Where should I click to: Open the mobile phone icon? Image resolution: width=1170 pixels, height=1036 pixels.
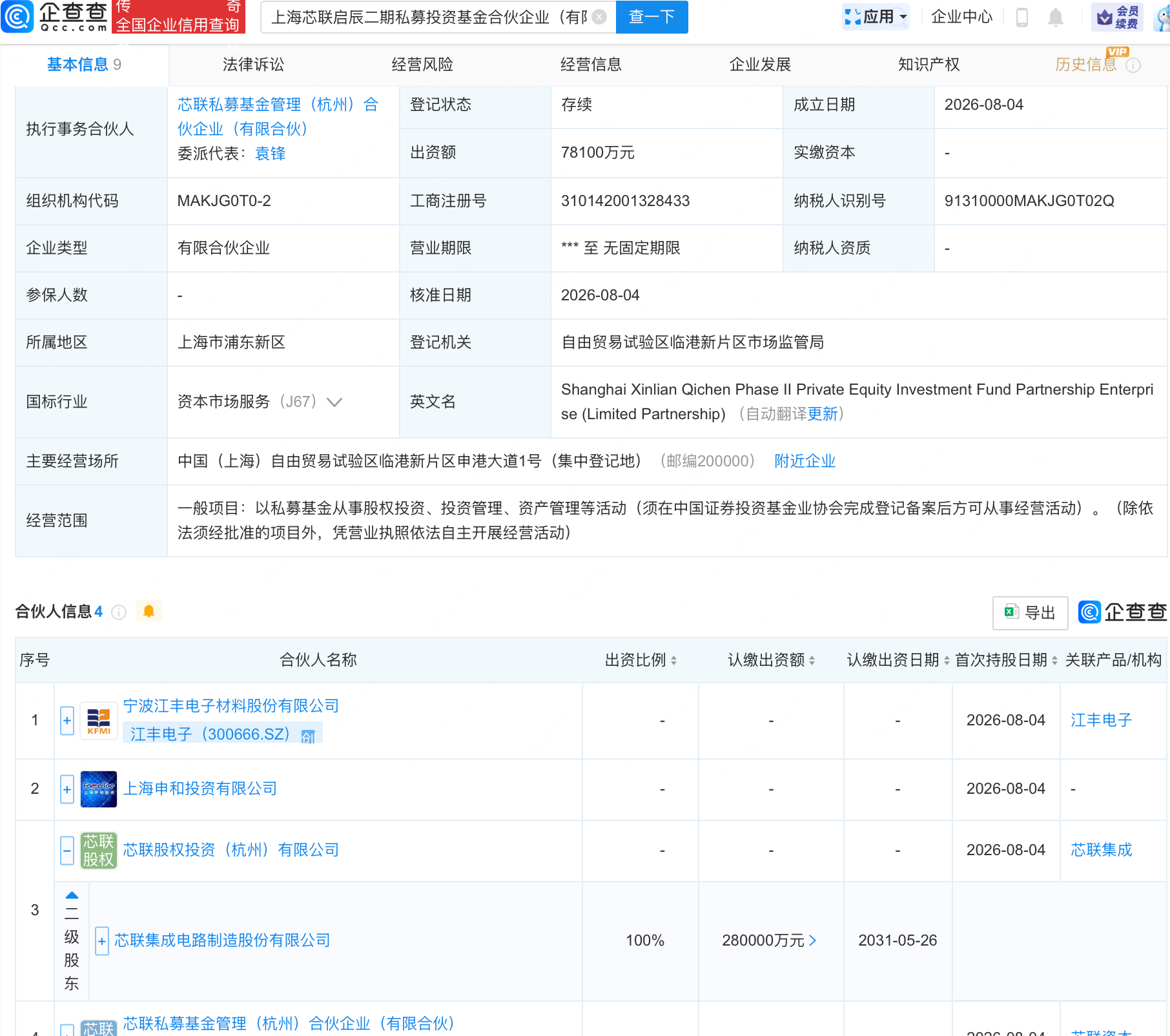tap(1022, 17)
